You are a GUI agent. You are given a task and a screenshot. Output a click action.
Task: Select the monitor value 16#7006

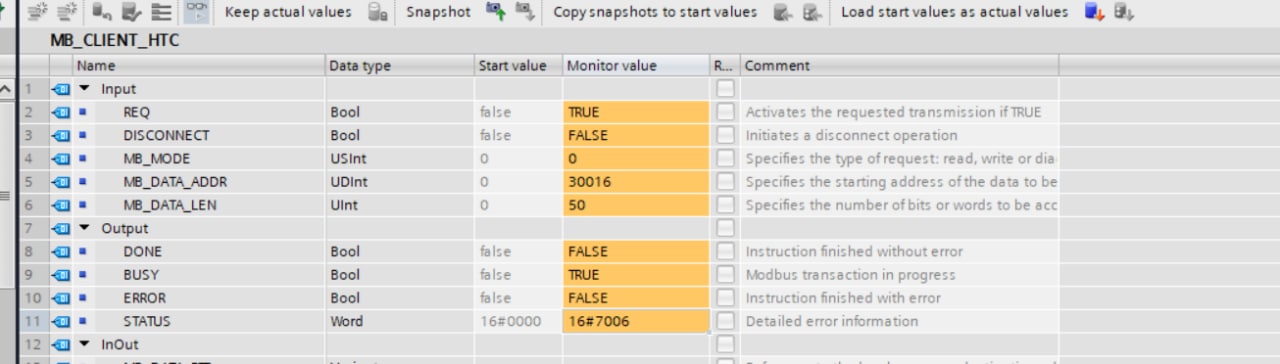pyautogui.click(x=636, y=321)
